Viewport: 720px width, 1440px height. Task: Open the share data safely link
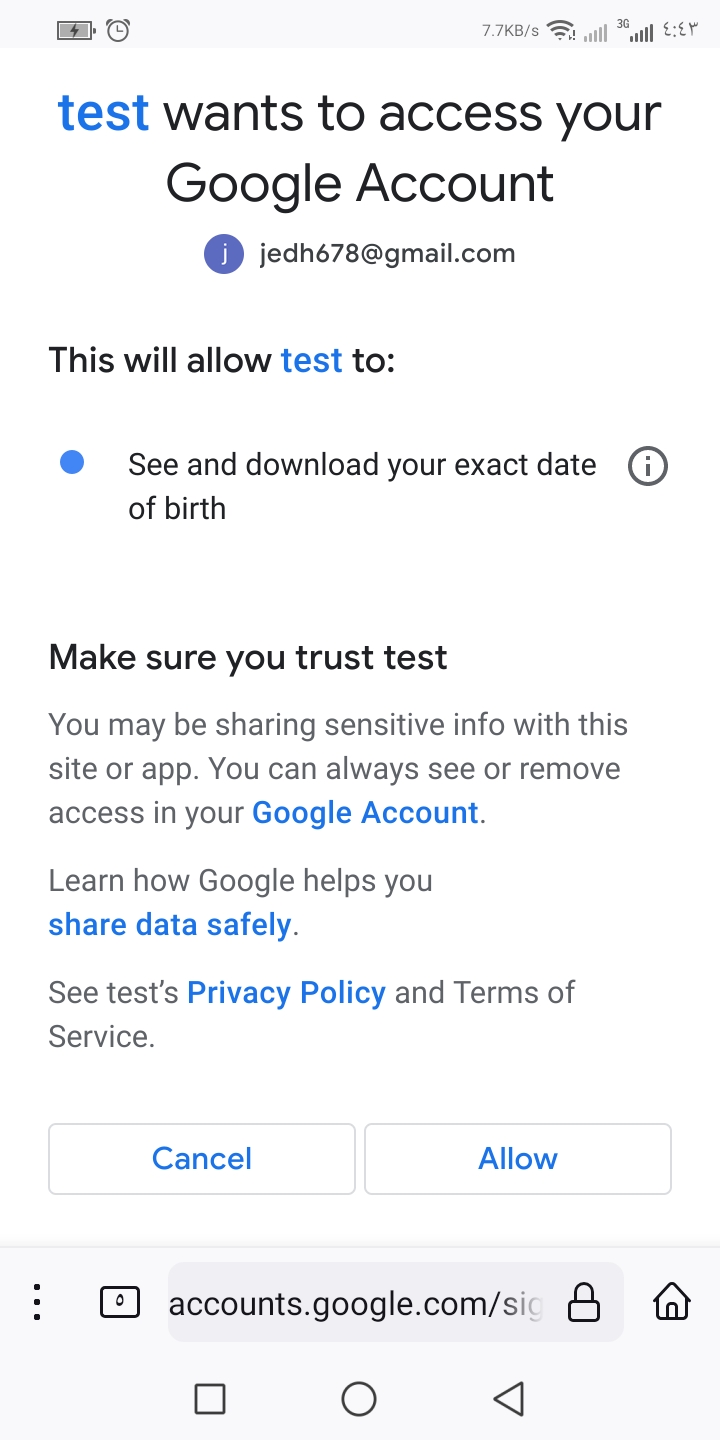tap(170, 925)
